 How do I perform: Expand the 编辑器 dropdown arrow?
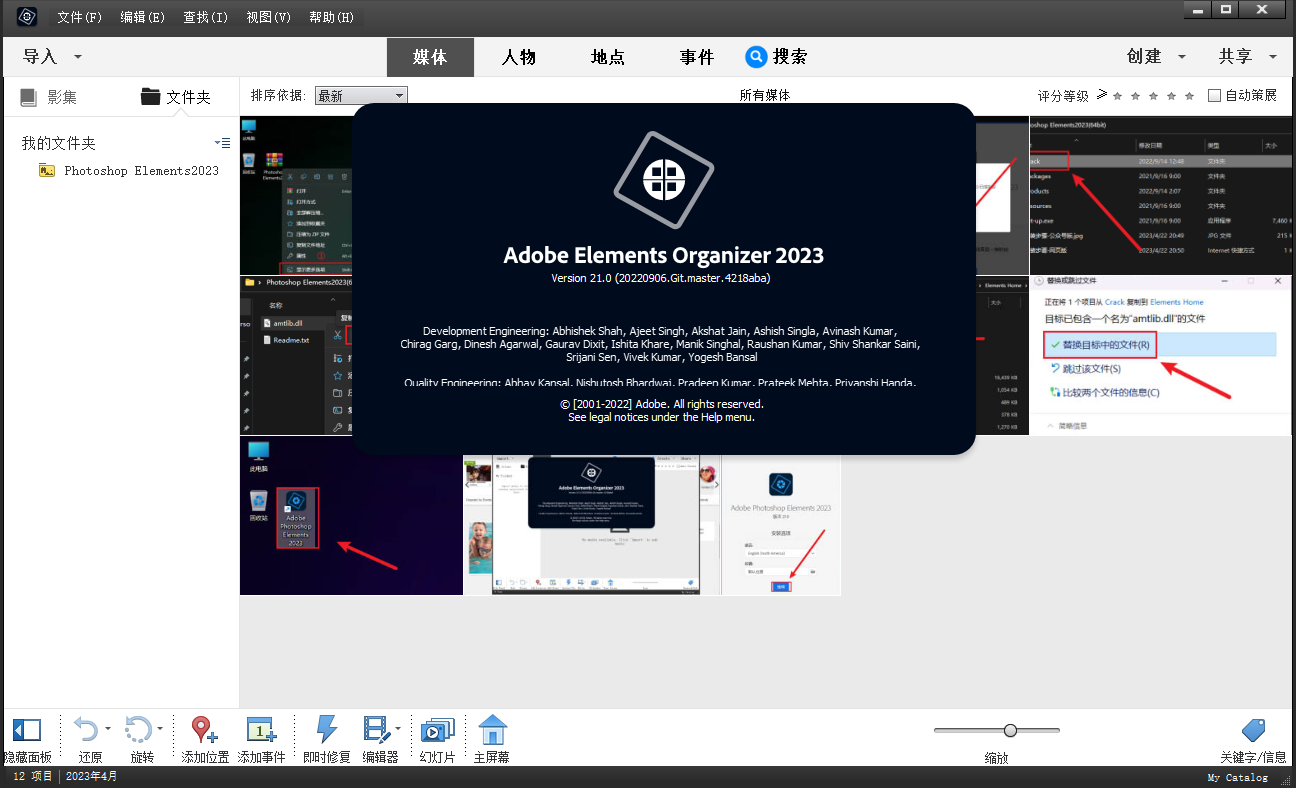398,729
